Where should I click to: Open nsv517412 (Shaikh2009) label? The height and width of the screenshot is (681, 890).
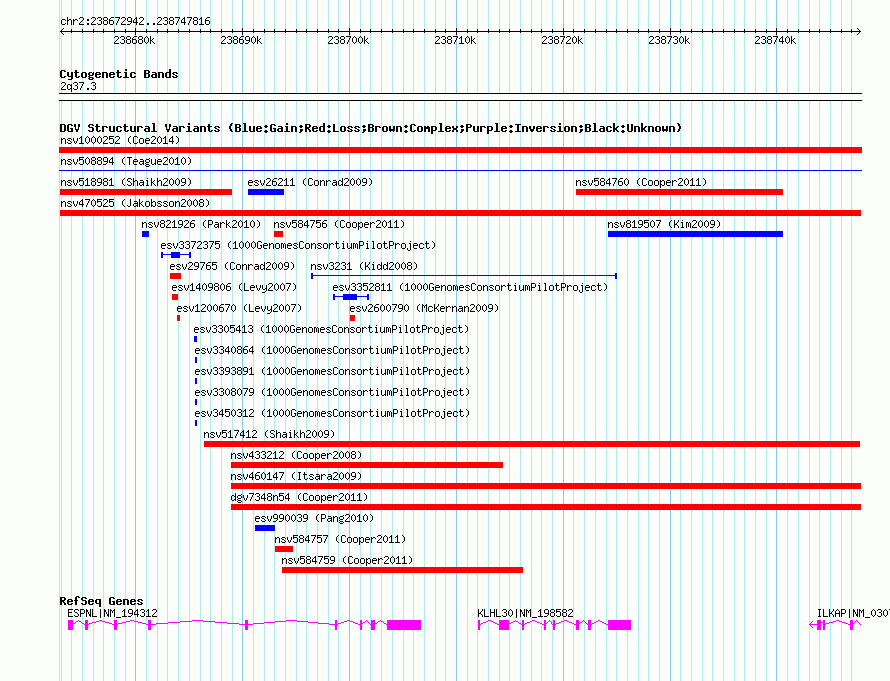269,434
